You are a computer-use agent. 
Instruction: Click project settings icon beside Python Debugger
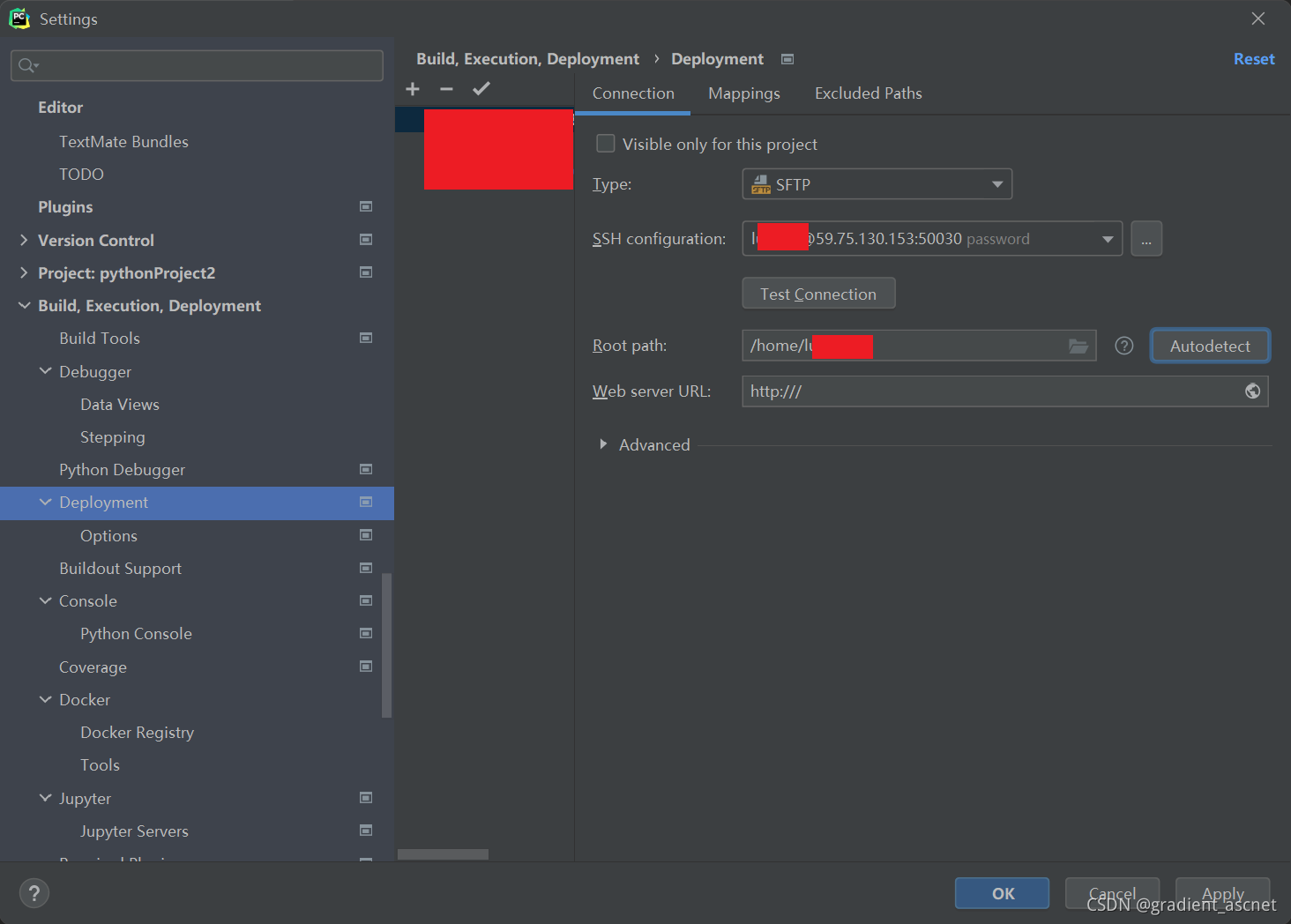click(x=366, y=469)
